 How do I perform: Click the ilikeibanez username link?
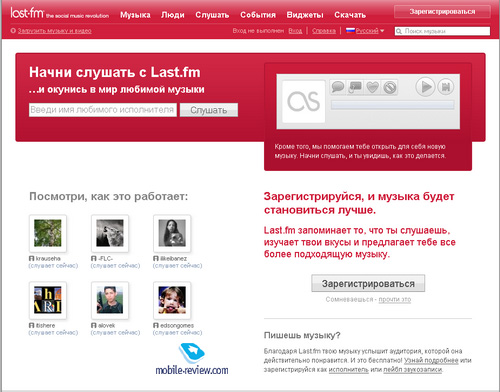click(173, 258)
